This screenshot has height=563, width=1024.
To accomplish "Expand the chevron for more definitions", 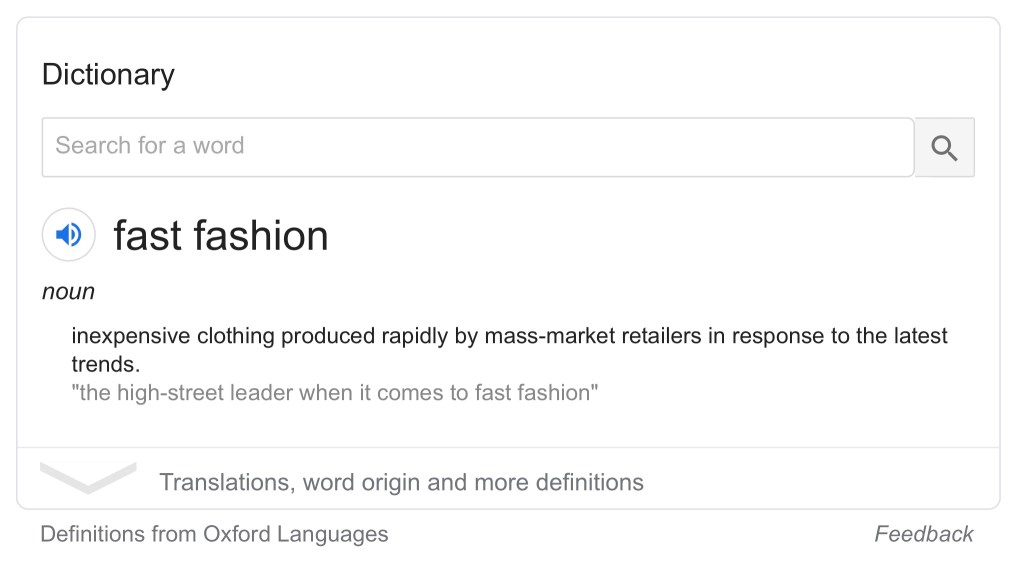I will click(88, 477).
